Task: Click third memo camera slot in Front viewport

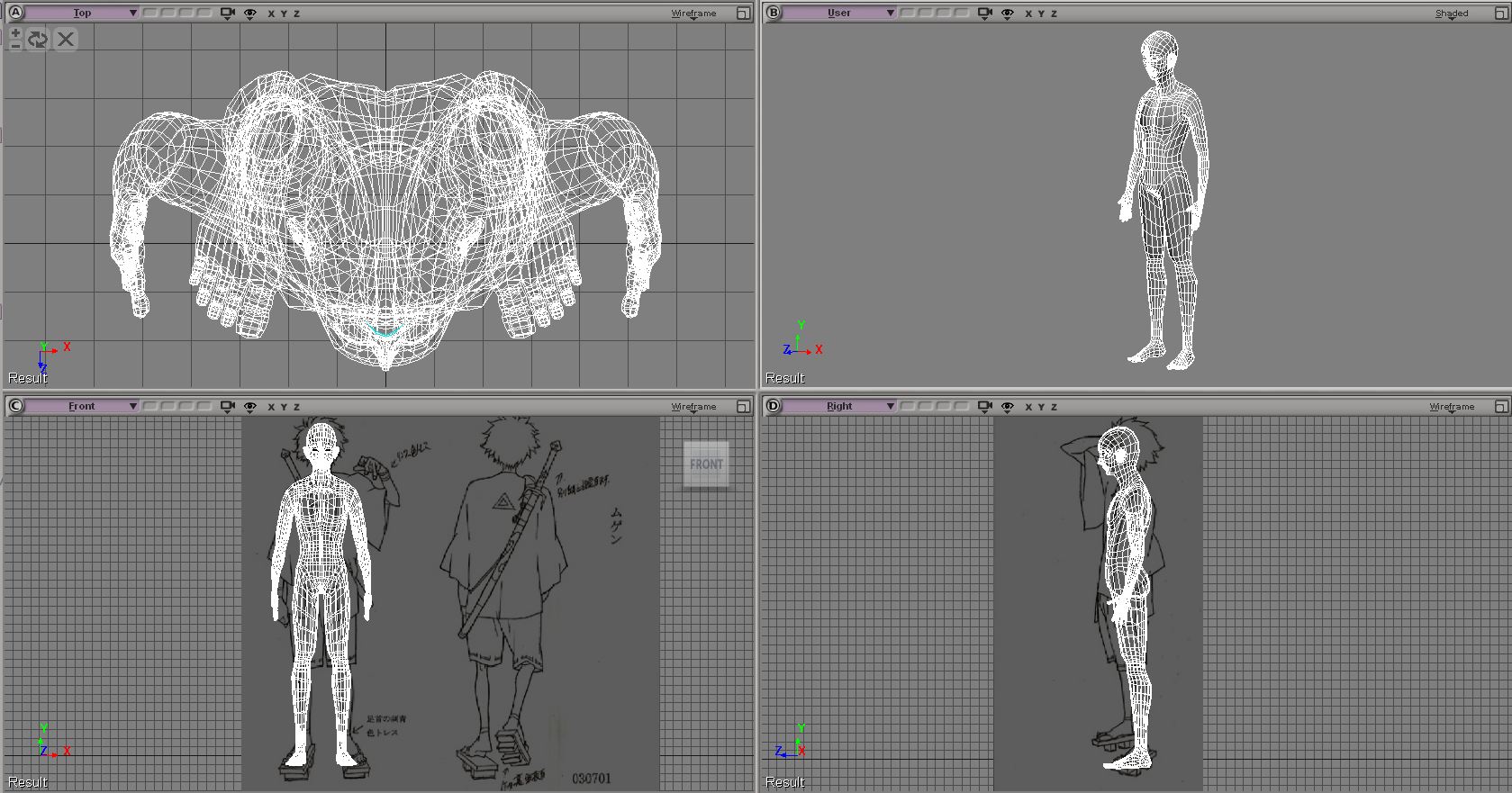Action: coord(186,406)
